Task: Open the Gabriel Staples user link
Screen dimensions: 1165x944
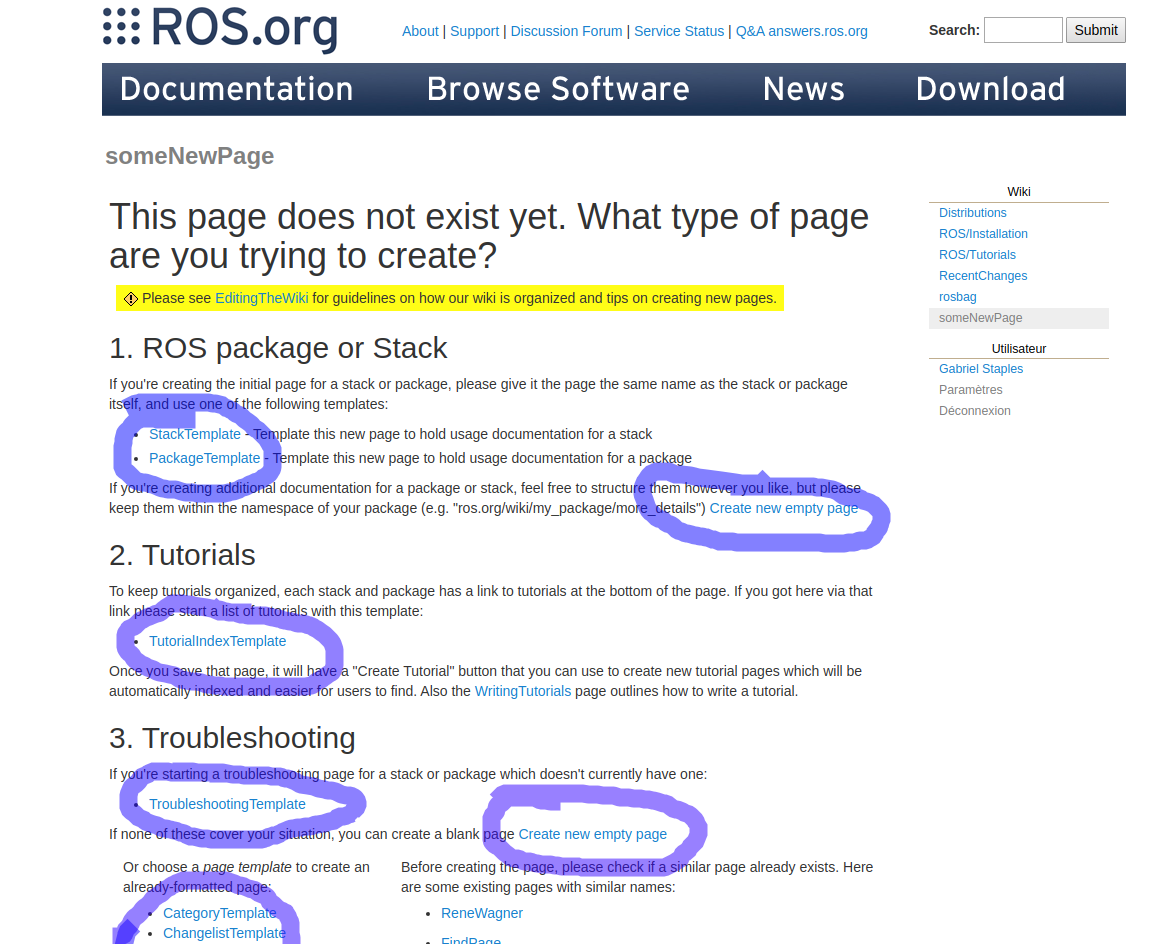Action: [981, 369]
